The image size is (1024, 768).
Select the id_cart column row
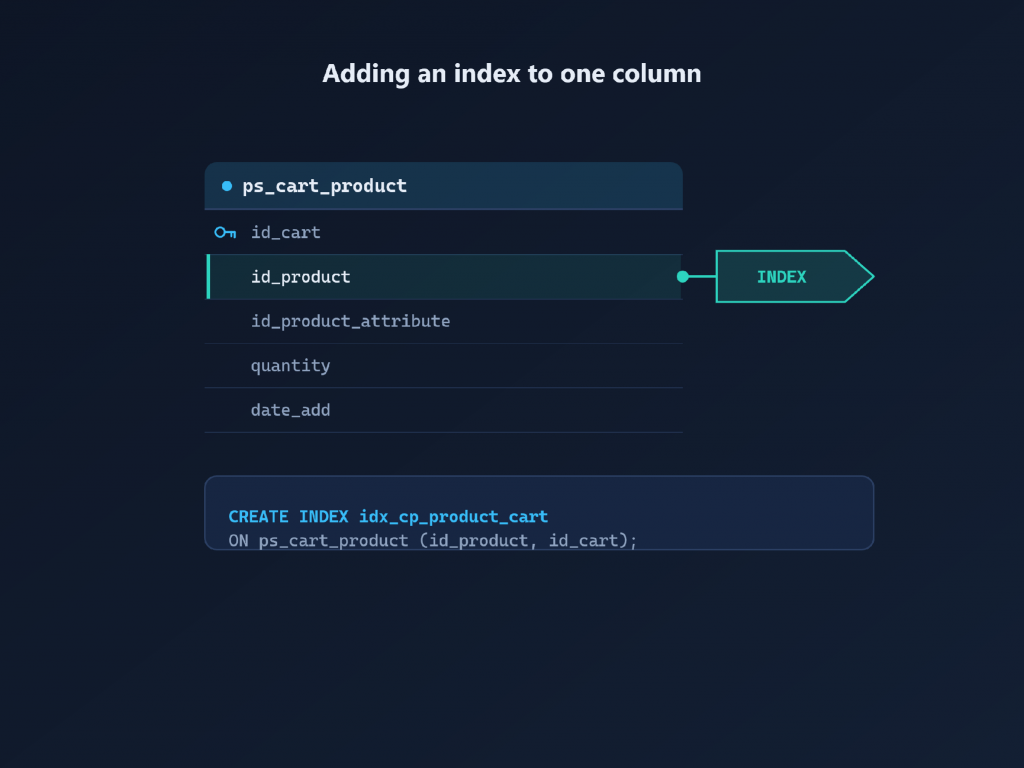click(443, 232)
